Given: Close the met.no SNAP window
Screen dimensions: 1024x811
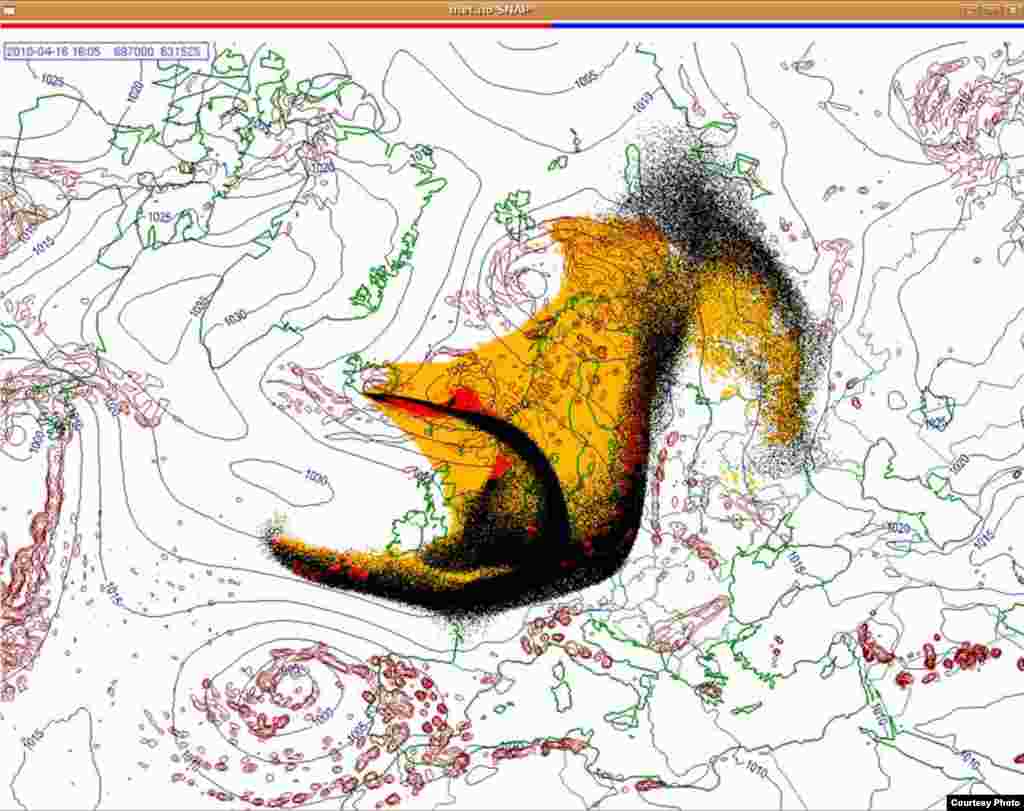Looking at the screenshot, I should point(1011,9).
